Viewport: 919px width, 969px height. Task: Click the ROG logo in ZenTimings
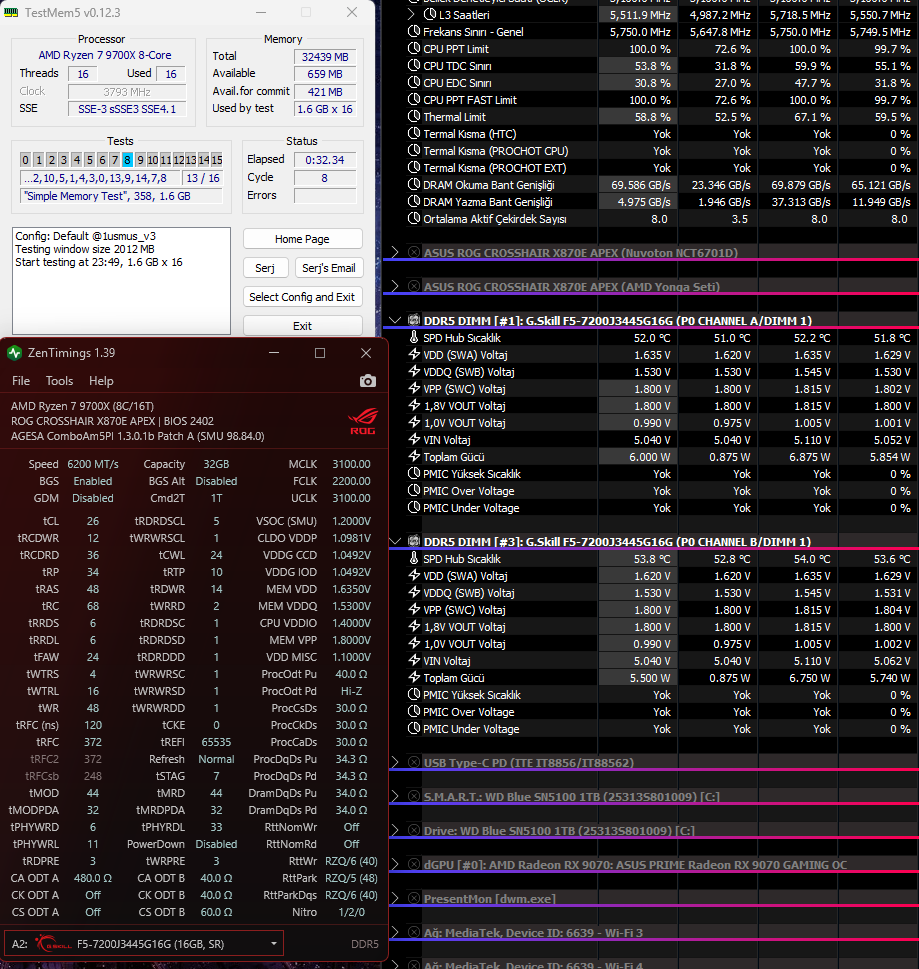[363, 421]
